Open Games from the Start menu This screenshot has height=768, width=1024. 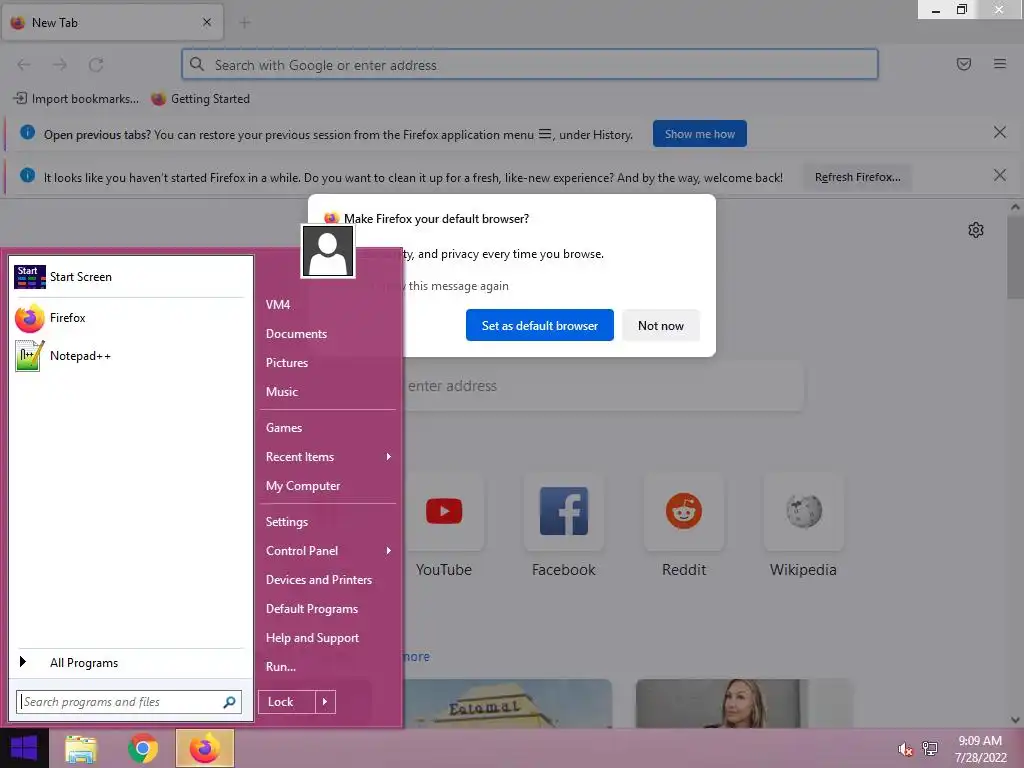point(284,428)
